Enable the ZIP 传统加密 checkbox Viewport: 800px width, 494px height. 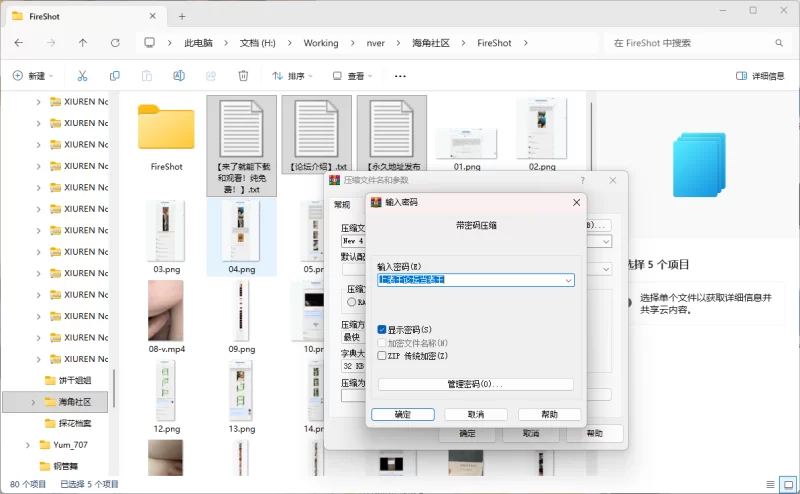(382, 355)
